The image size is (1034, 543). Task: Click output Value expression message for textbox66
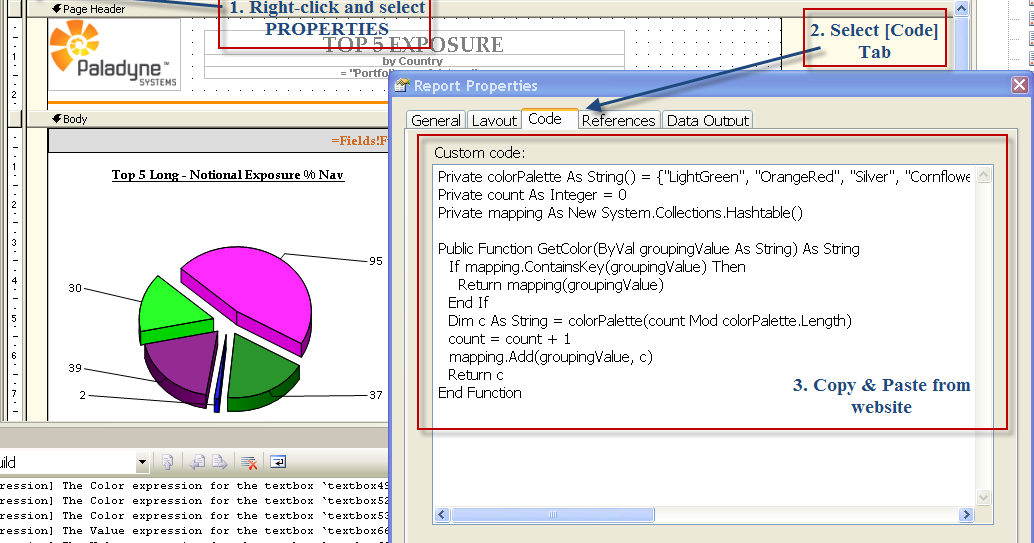click(195, 530)
